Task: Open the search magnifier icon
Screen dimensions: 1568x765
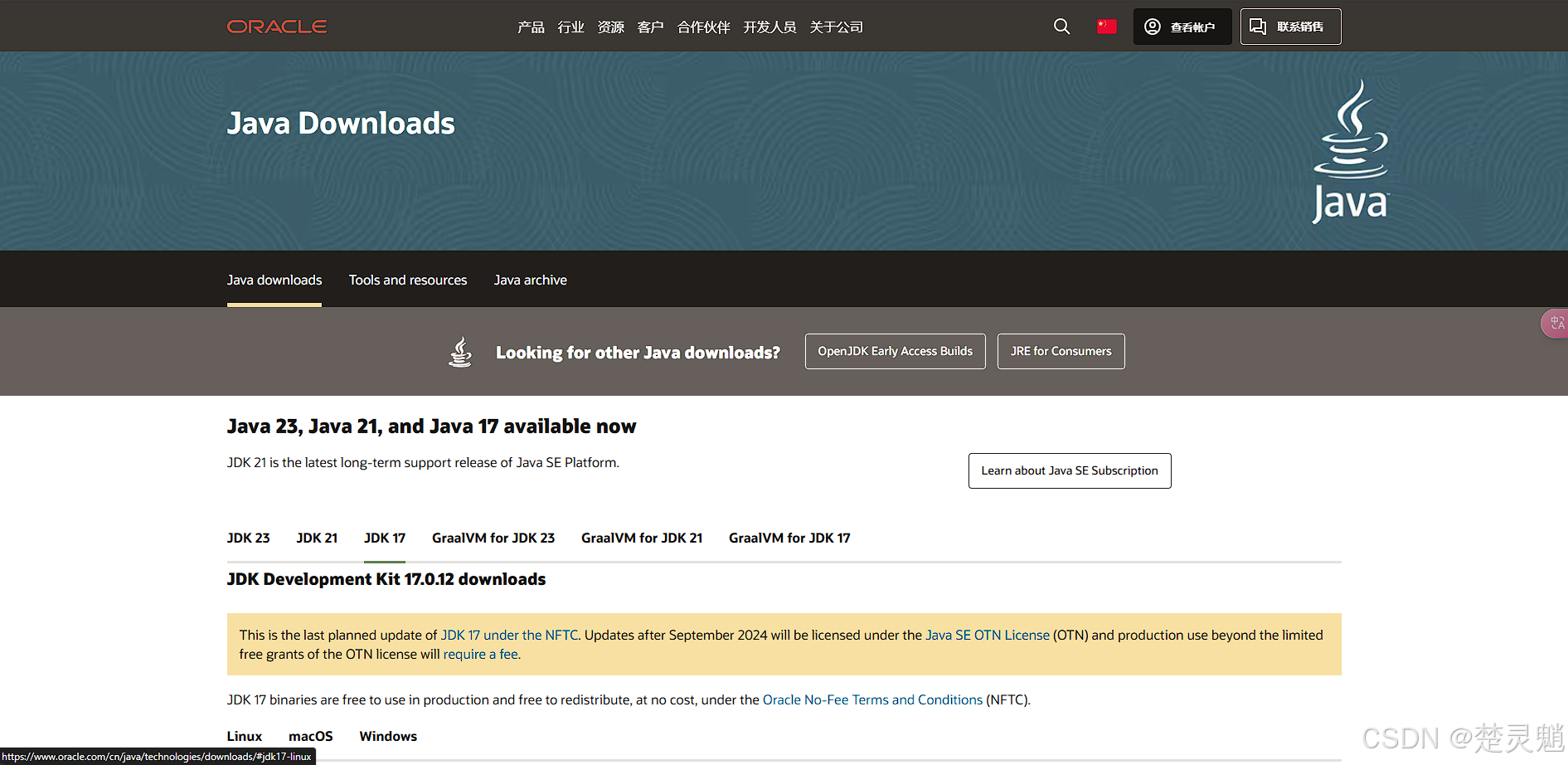Action: click(1061, 27)
